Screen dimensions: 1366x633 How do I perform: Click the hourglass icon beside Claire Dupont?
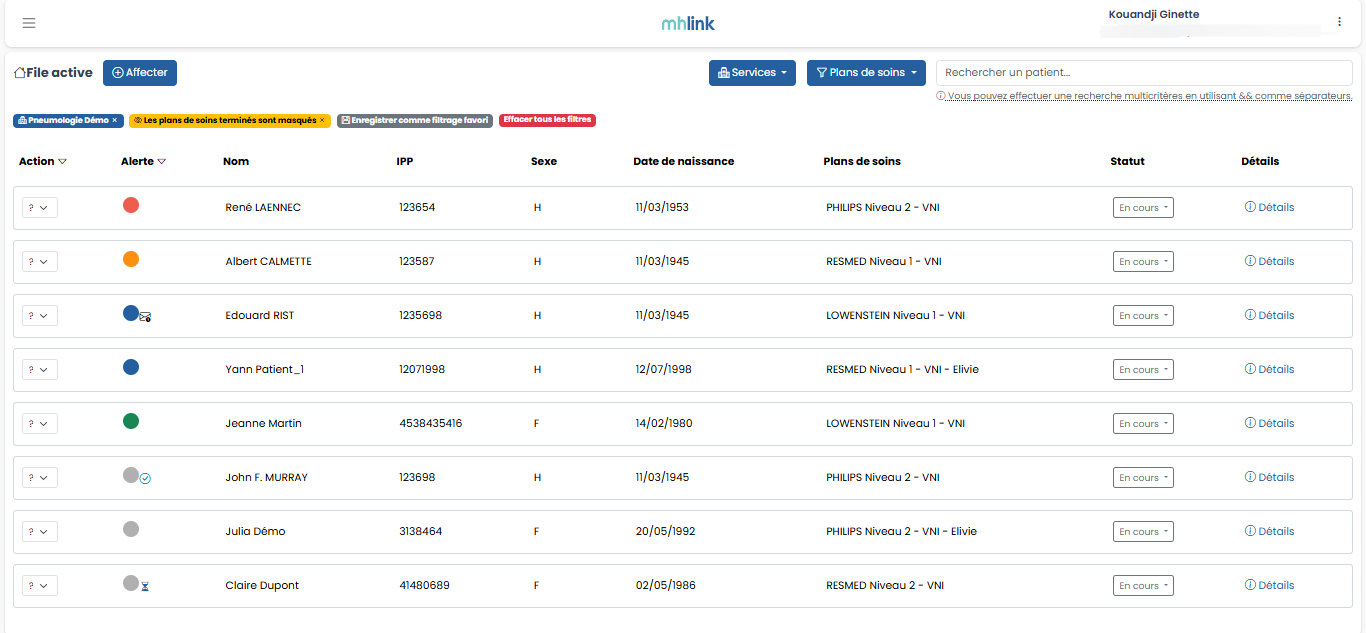pyautogui.click(x=145, y=587)
